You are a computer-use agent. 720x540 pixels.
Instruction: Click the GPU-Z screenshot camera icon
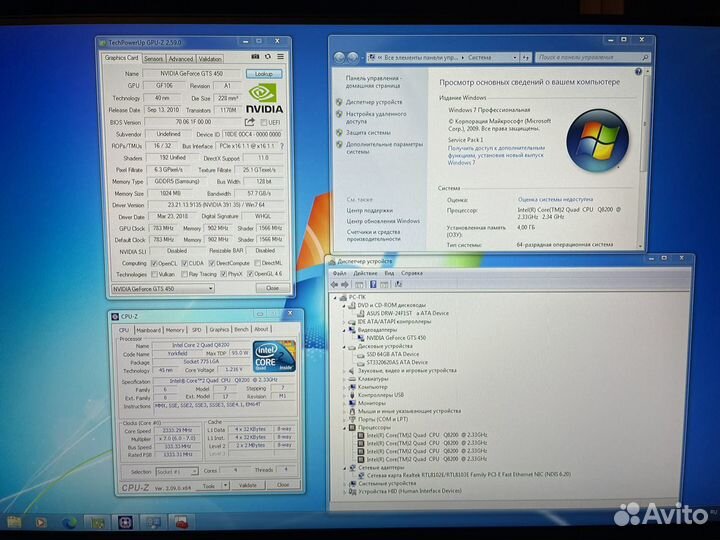click(255, 58)
